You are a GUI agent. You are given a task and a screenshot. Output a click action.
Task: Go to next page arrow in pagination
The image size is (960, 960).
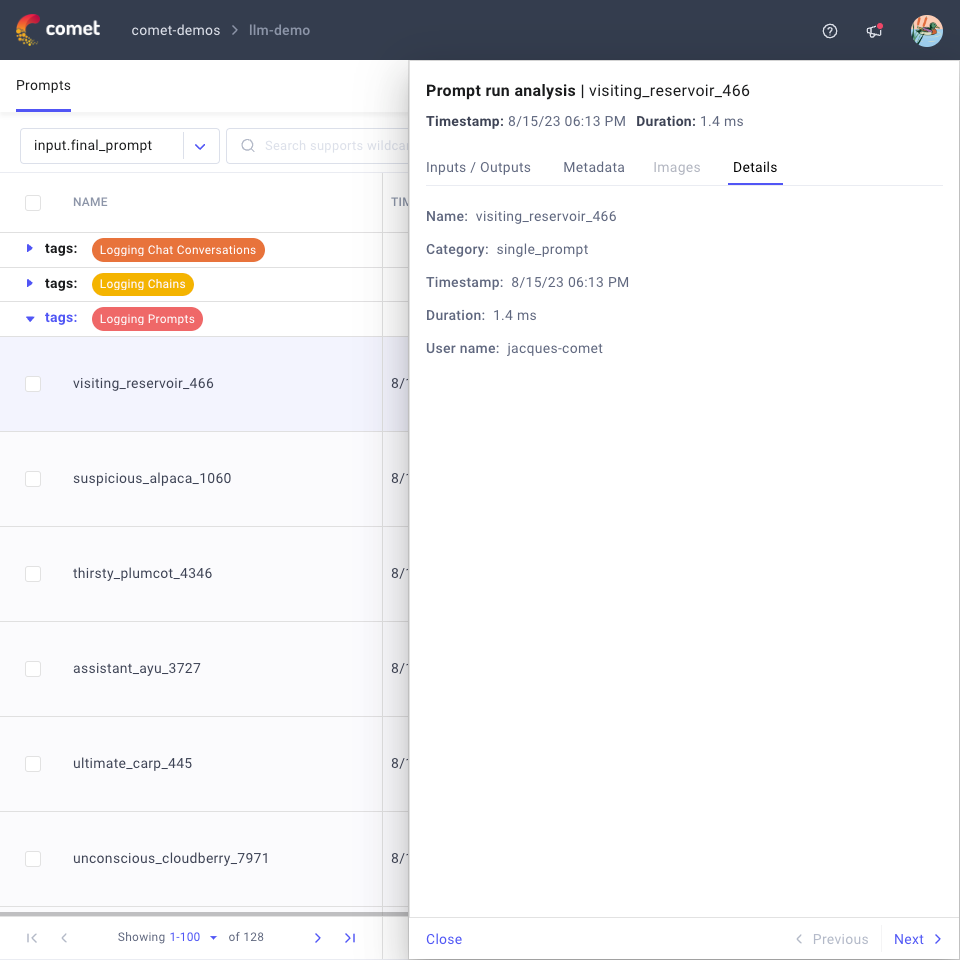point(318,938)
